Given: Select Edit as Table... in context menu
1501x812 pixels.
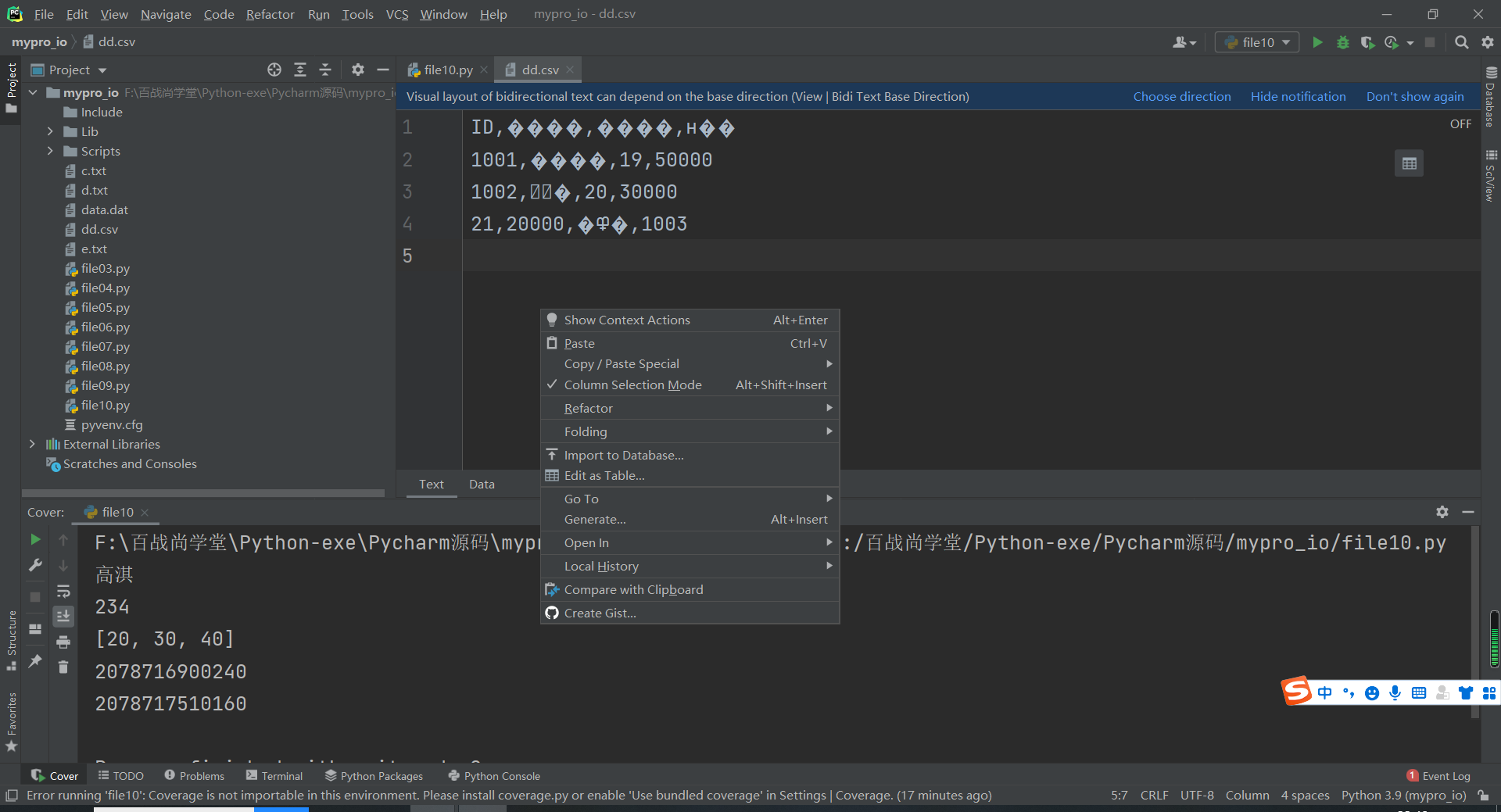Looking at the screenshot, I should click(x=690, y=475).
